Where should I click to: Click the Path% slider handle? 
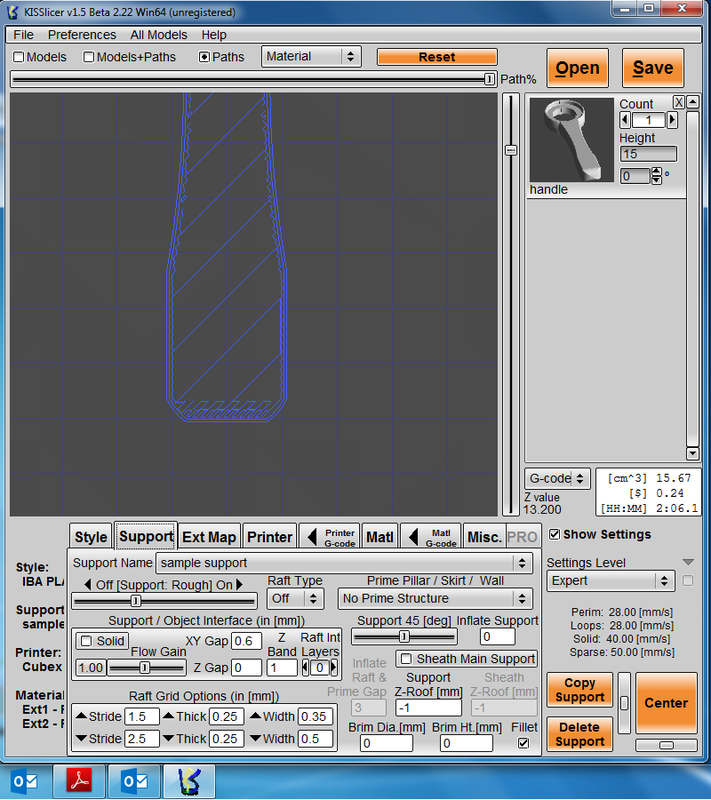pyautogui.click(x=489, y=79)
